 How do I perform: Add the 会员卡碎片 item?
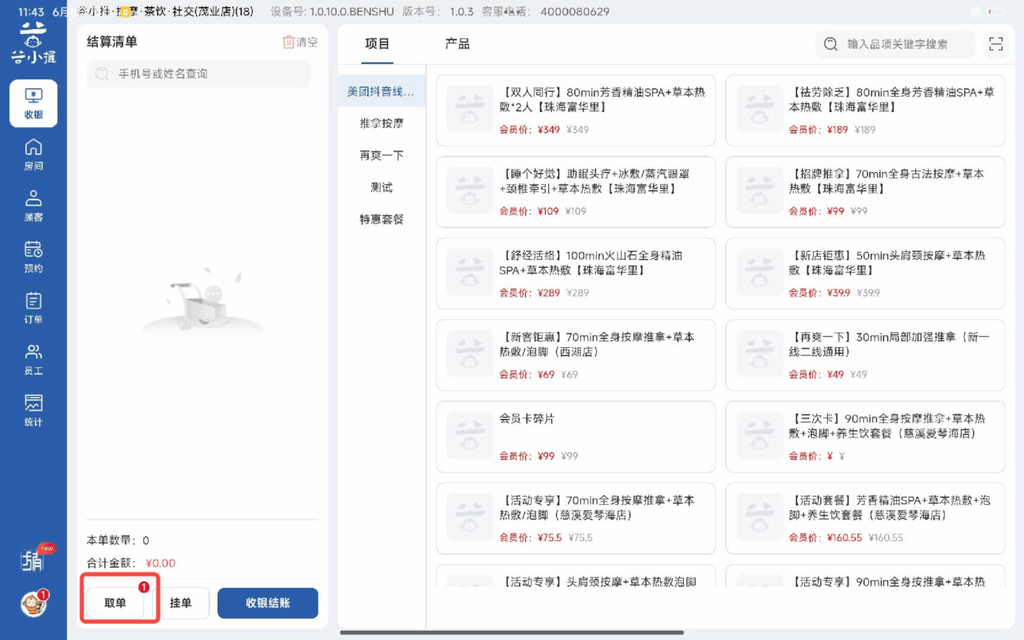click(x=575, y=437)
